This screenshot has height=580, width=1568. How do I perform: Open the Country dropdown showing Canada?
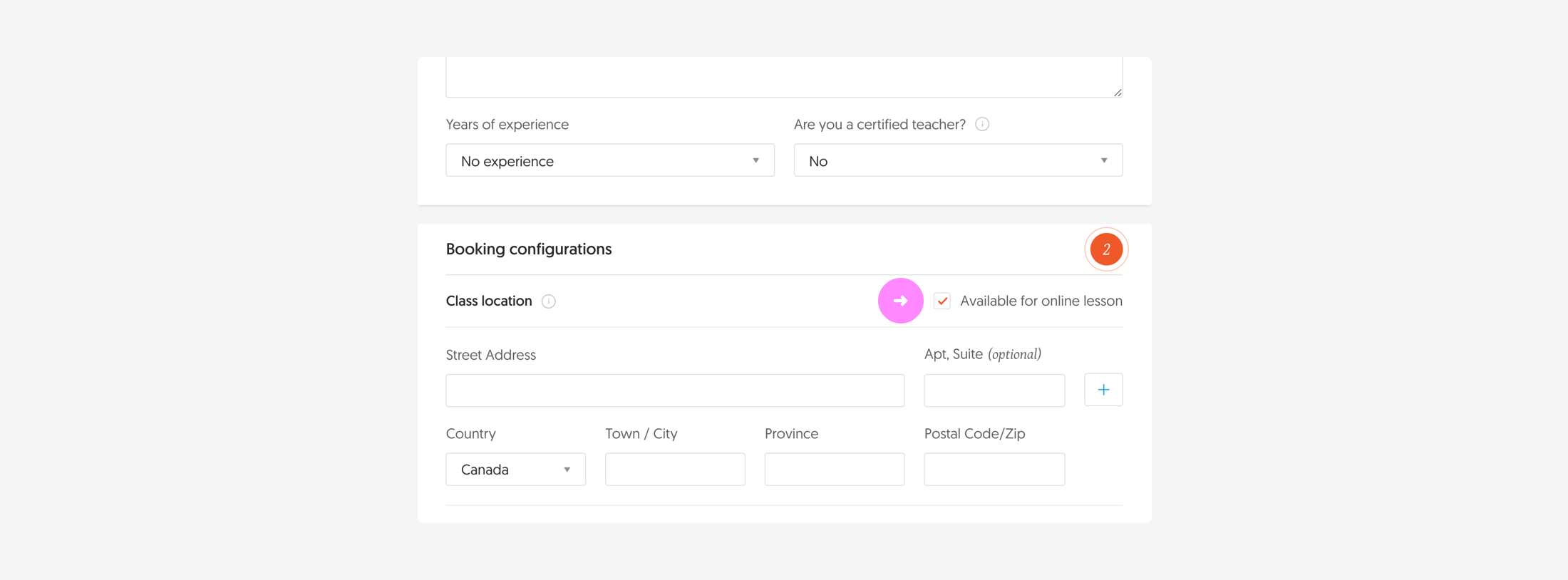516,470
